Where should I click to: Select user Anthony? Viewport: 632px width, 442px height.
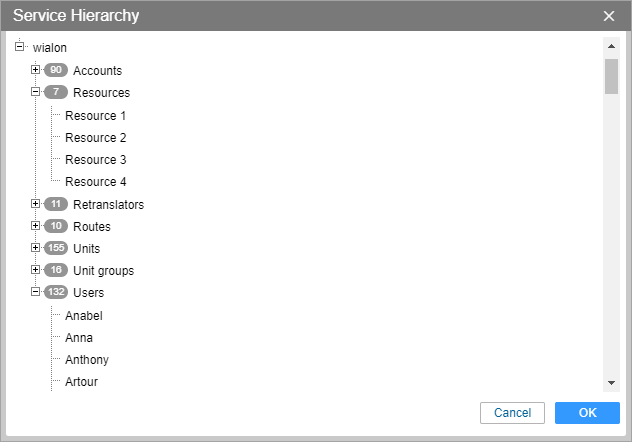87,359
